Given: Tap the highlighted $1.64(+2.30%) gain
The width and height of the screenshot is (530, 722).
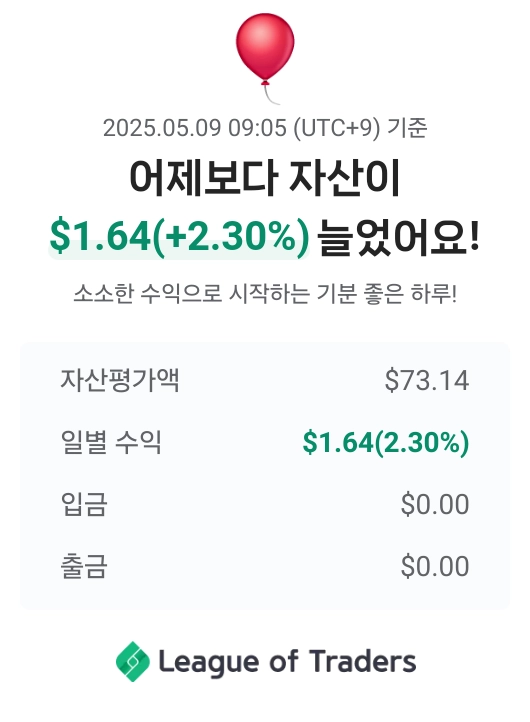Looking at the screenshot, I should click(x=179, y=236).
